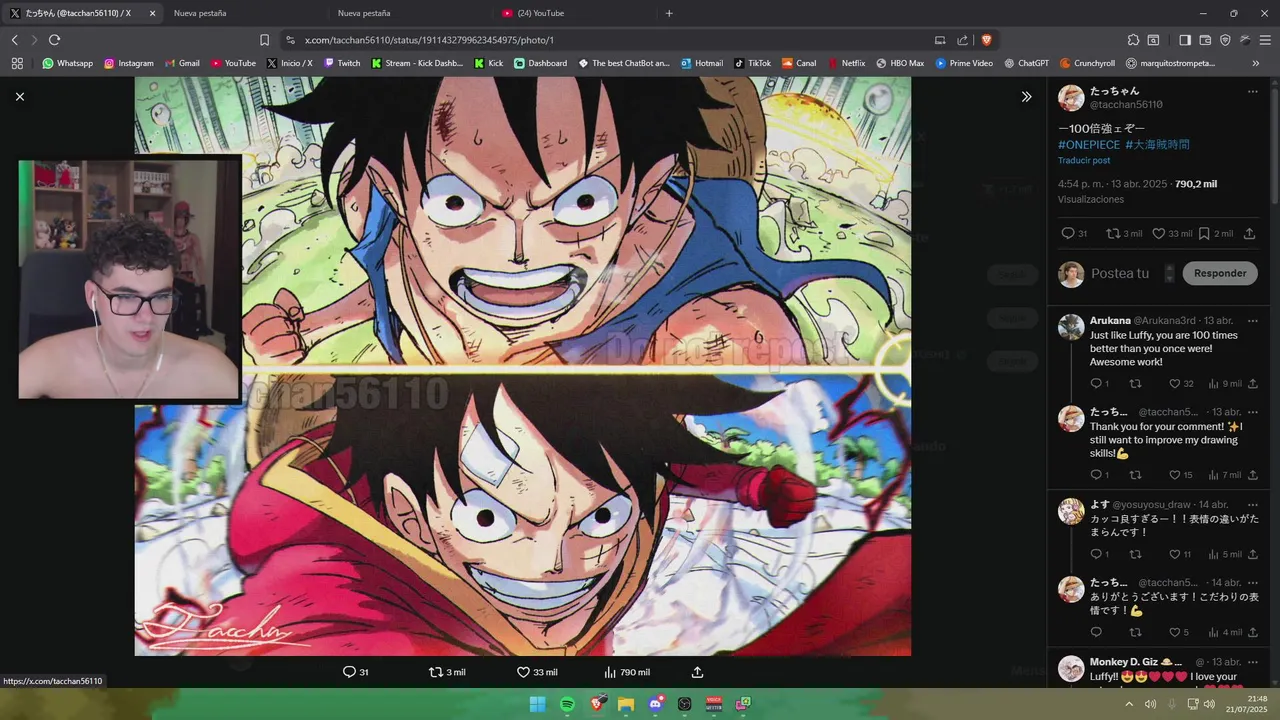Click sidebar repost icon showing 3 mil
This screenshot has width=1280, height=720.
1113,233
